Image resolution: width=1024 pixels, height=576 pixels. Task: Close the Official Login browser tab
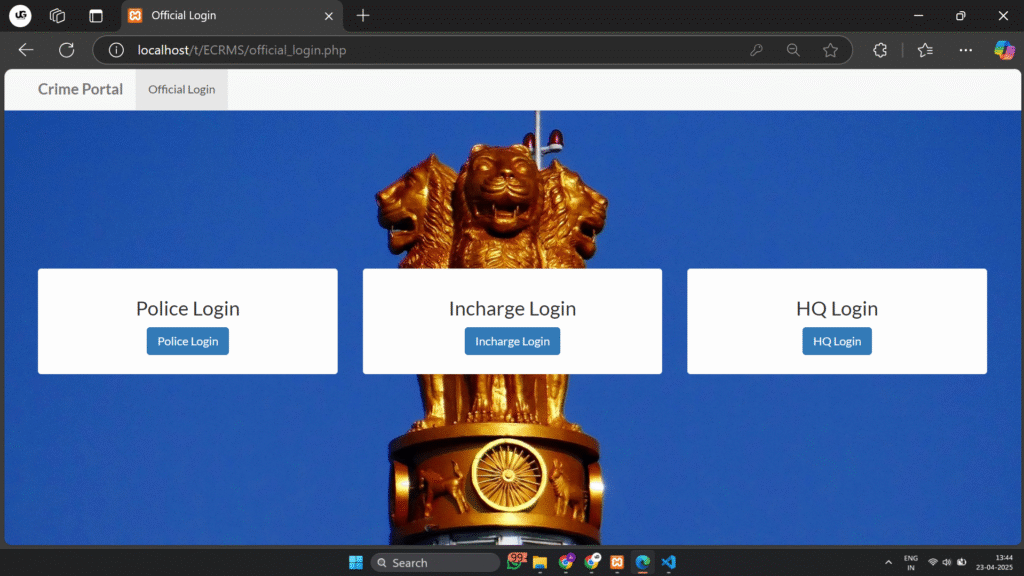pos(328,16)
